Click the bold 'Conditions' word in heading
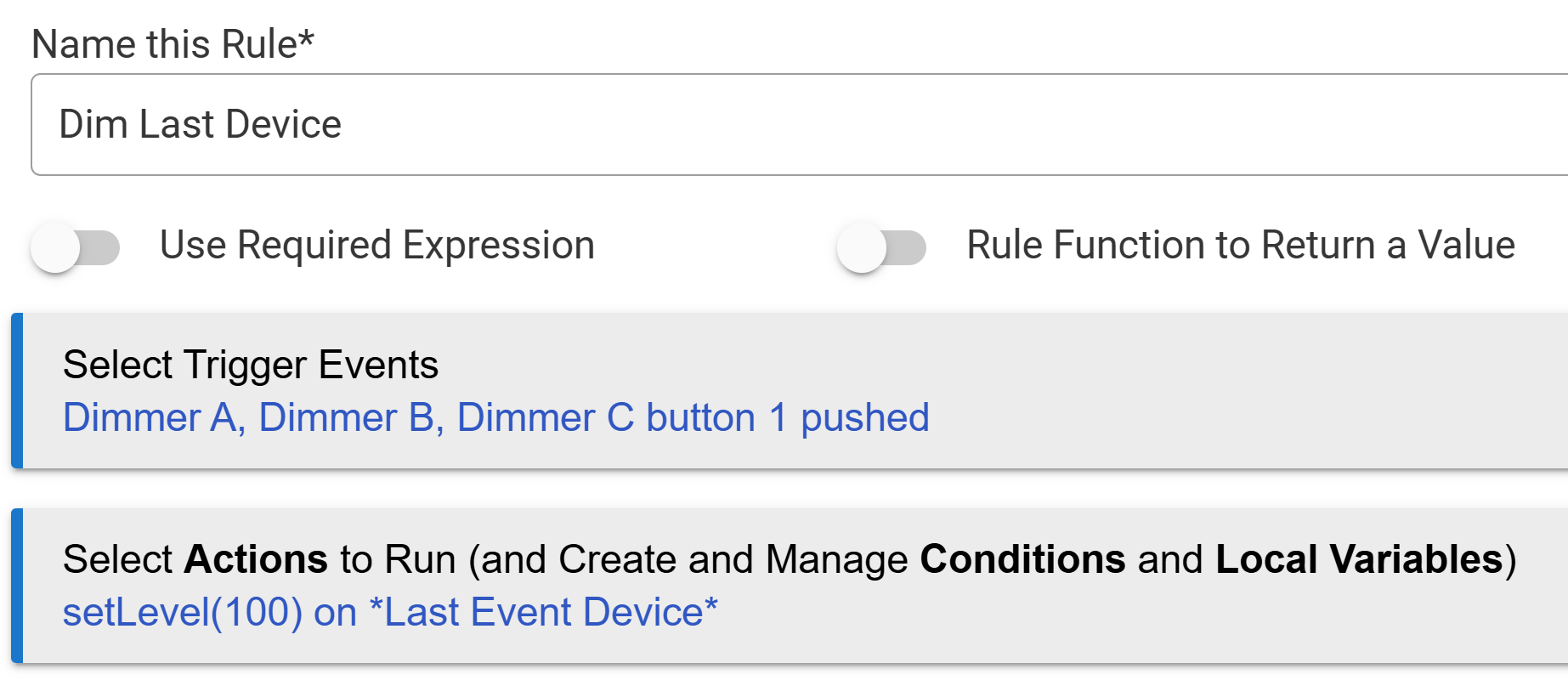 click(x=1022, y=559)
